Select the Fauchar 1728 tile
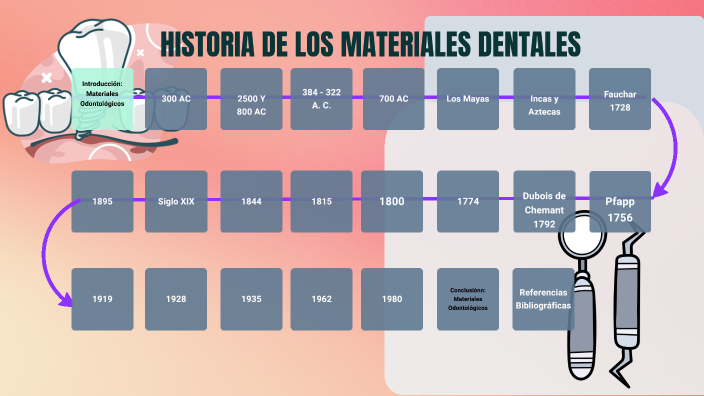The height and width of the screenshot is (396, 704). click(x=620, y=99)
